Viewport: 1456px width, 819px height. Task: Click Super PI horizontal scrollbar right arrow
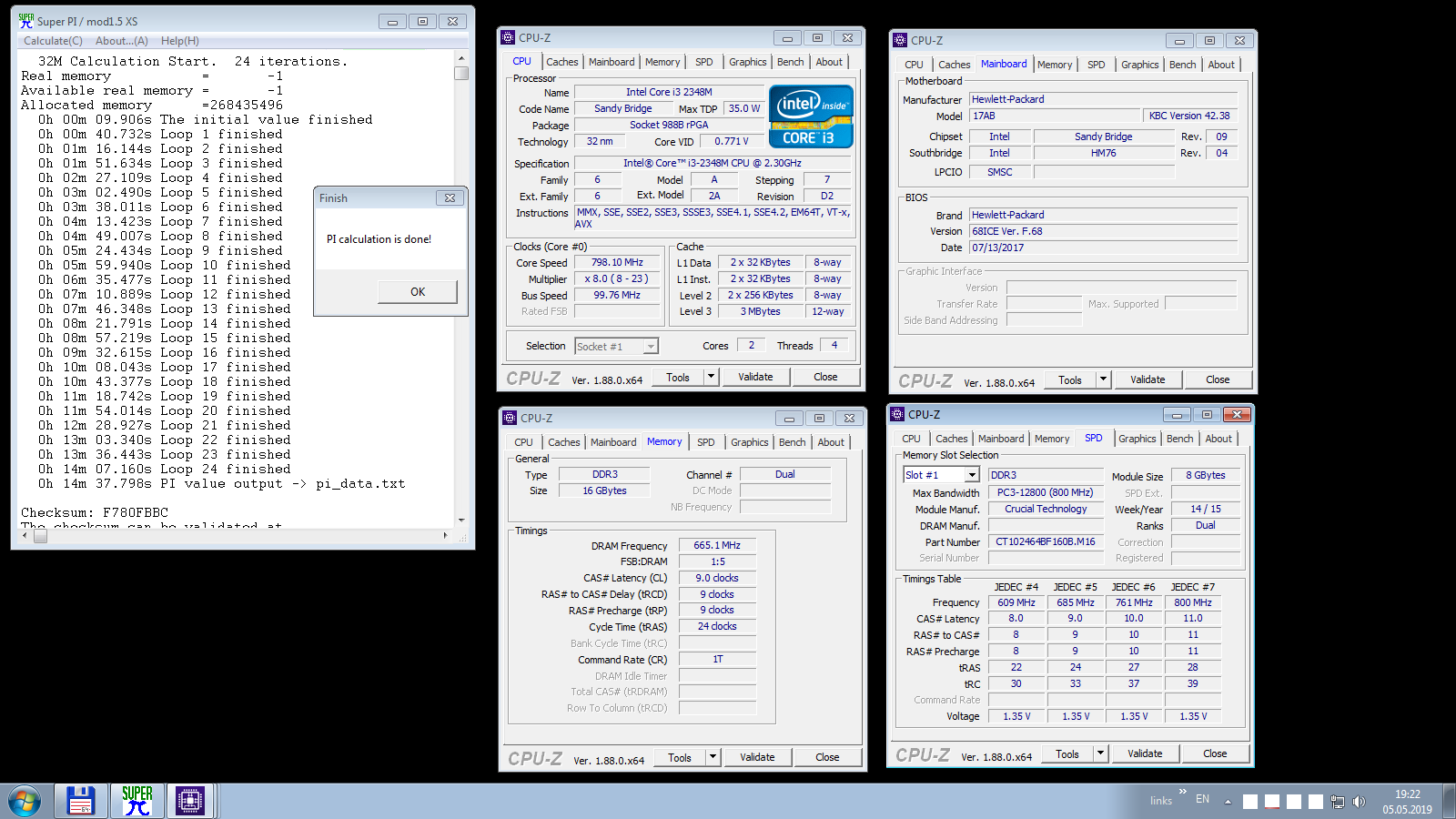click(446, 536)
